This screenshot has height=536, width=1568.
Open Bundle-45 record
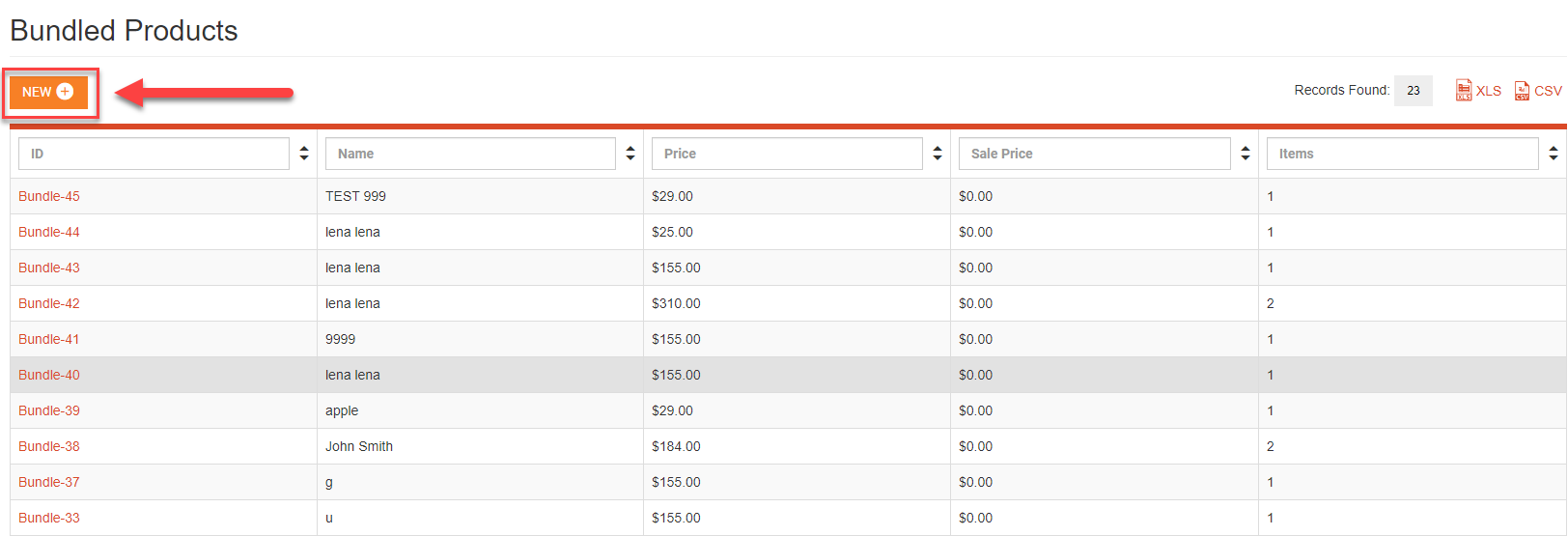[49, 196]
